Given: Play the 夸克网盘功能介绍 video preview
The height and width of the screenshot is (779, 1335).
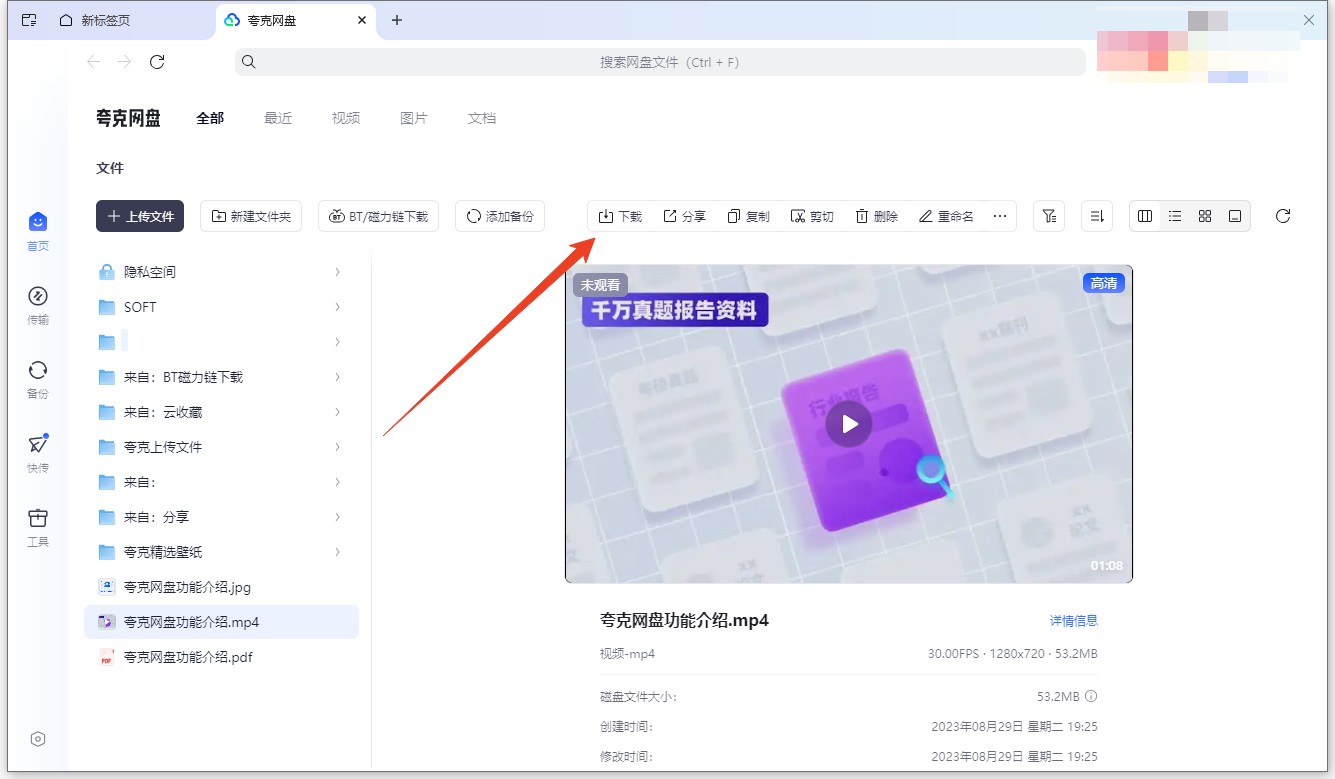Looking at the screenshot, I should click(x=849, y=423).
